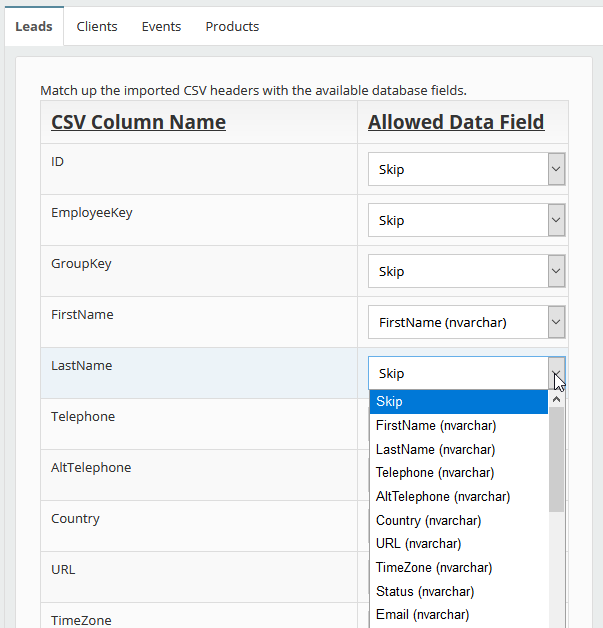Click the dropdown list scroll-up arrow

[x=556, y=399]
